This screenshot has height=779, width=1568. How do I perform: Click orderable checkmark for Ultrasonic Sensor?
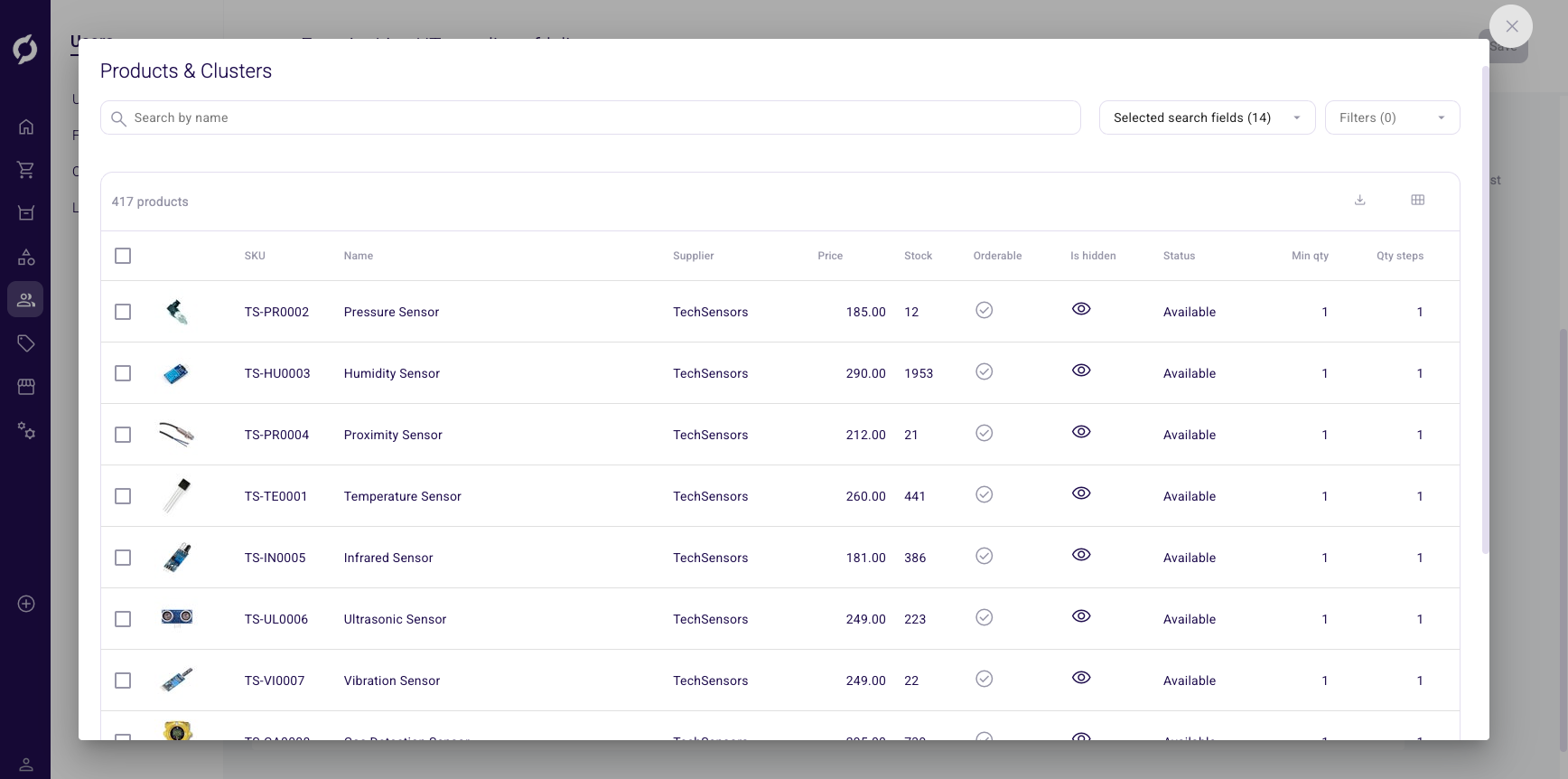tap(985, 617)
